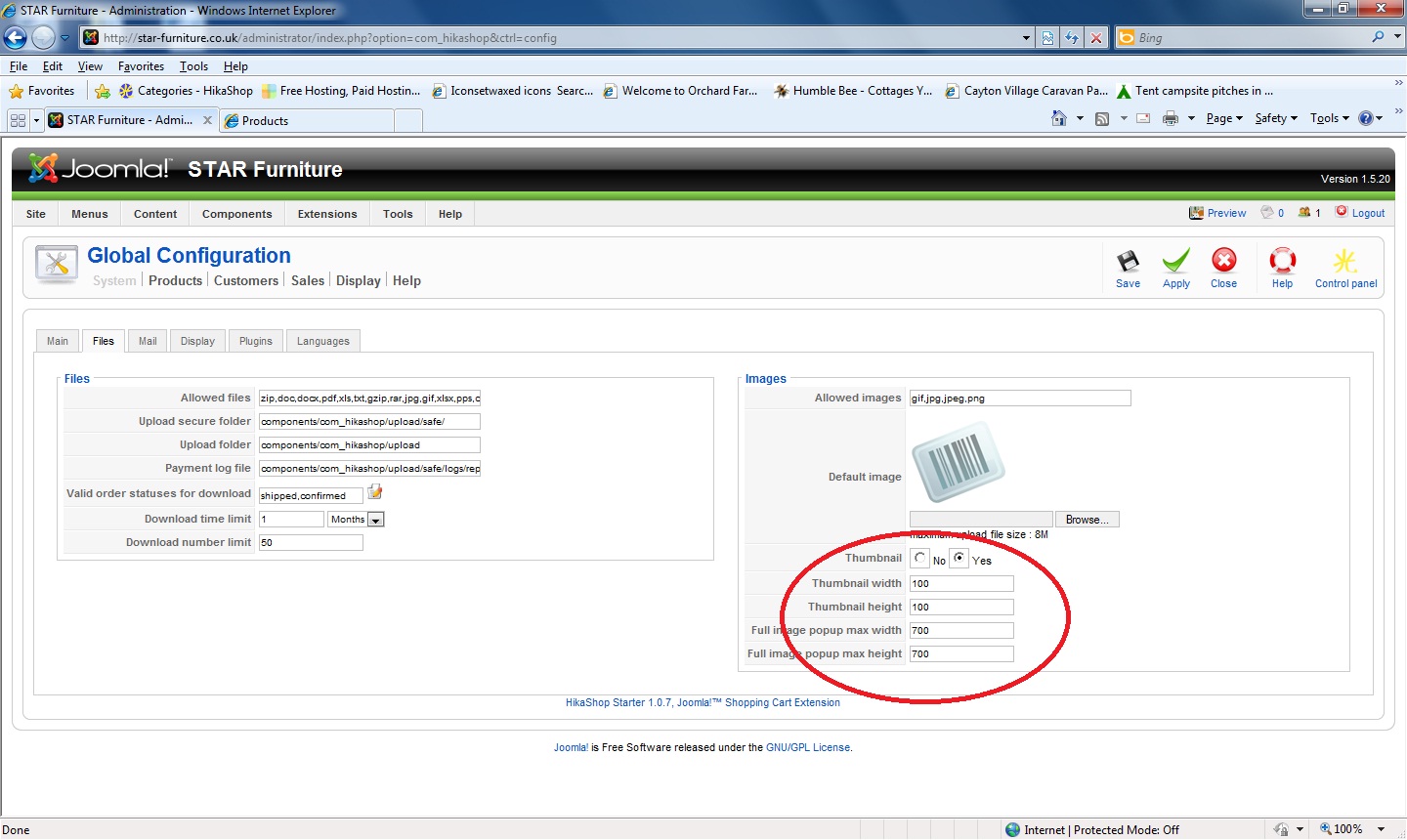Open the Favorites star panel
Screen dimensions: 1407x840
42,91
